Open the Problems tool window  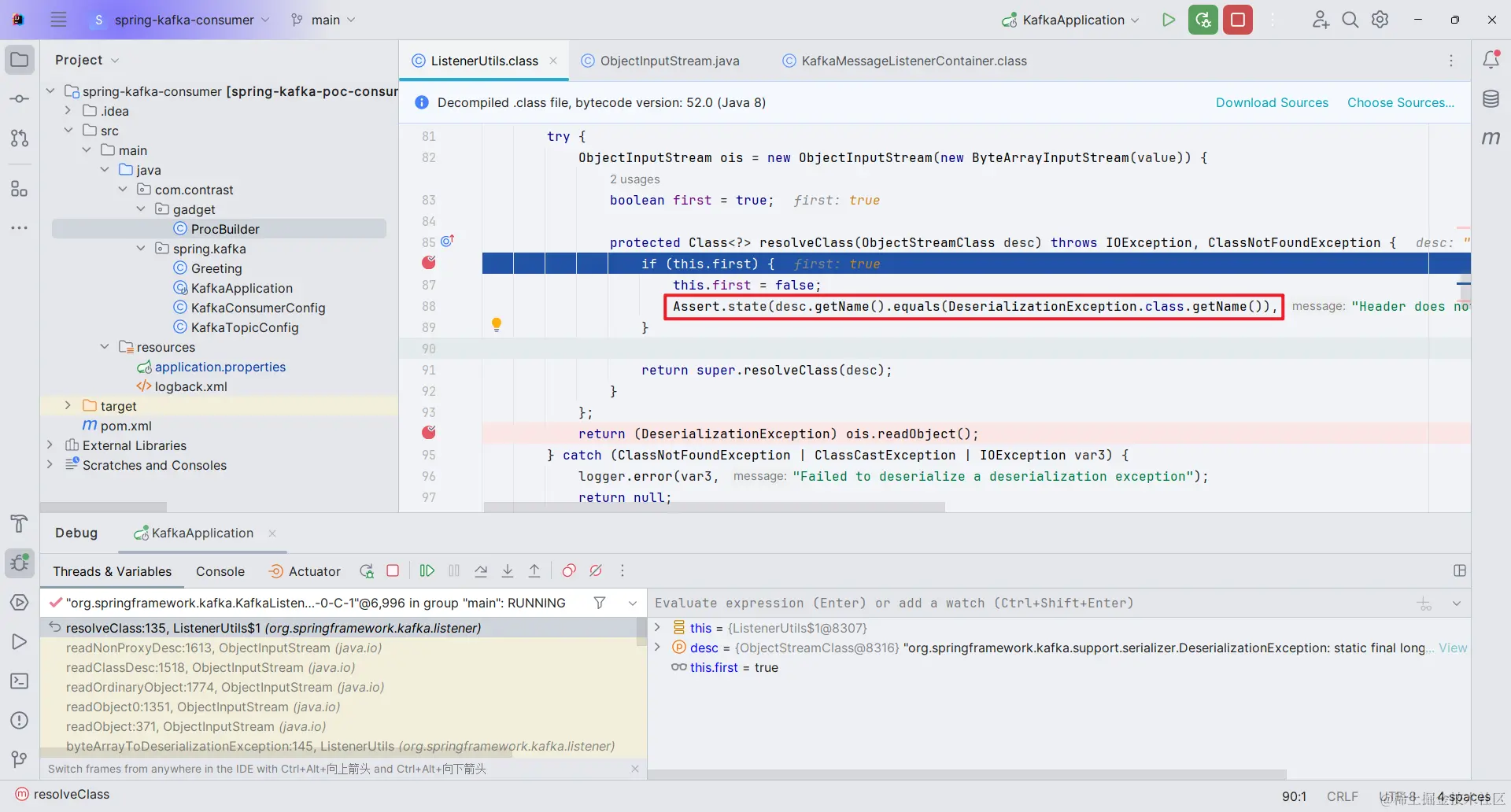20,721
